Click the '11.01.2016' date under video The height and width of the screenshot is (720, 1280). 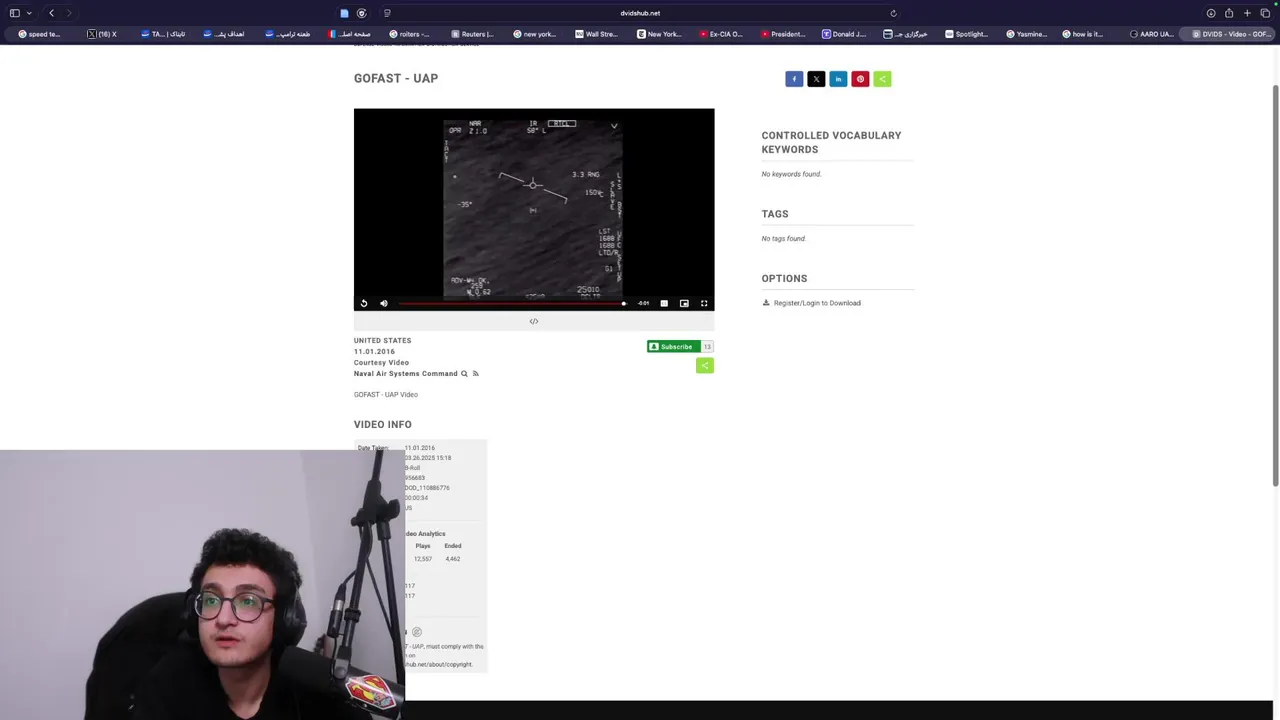374,352
